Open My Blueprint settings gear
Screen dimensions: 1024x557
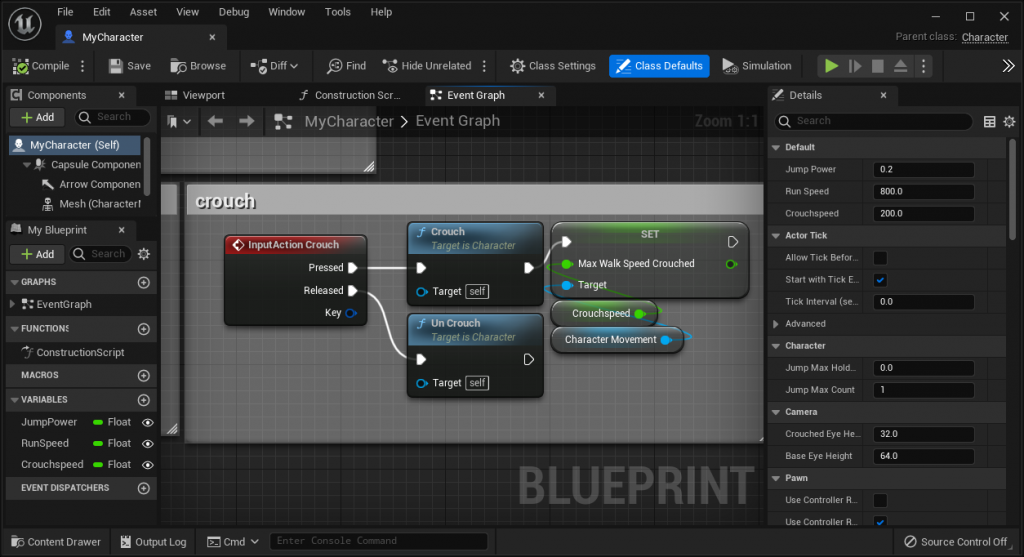(x=144, y=254)
